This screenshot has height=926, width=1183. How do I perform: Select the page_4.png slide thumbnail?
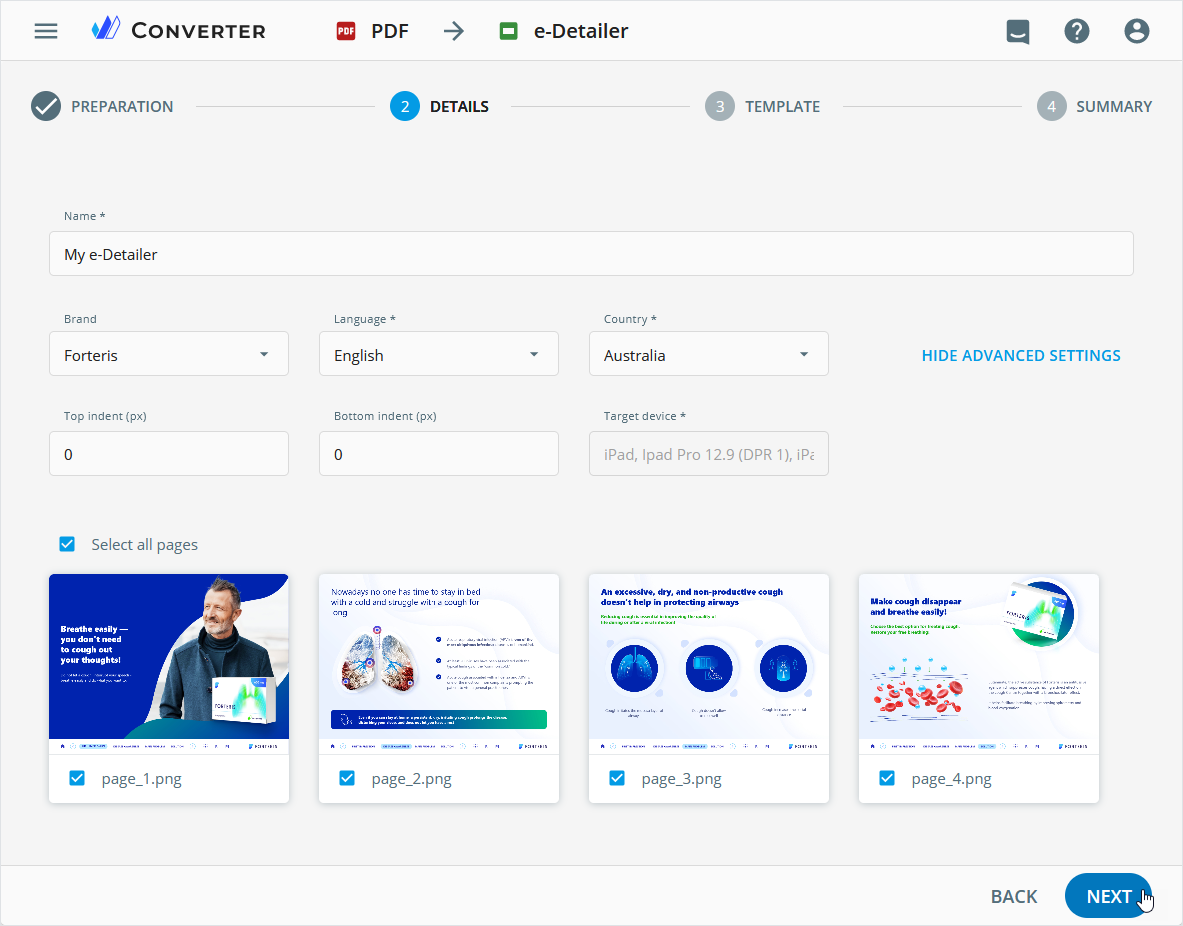pyautogui.click(x=978, y=656)
